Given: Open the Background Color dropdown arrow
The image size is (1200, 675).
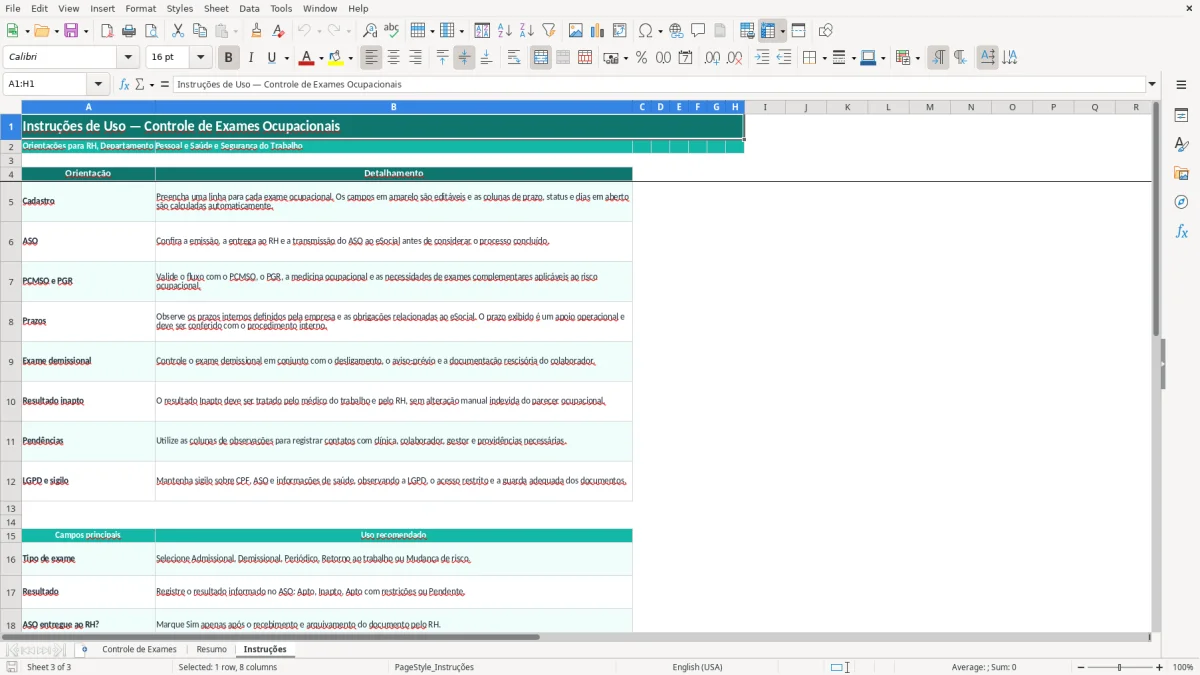Looking at the screenshot, I should [x=350, y=58].
